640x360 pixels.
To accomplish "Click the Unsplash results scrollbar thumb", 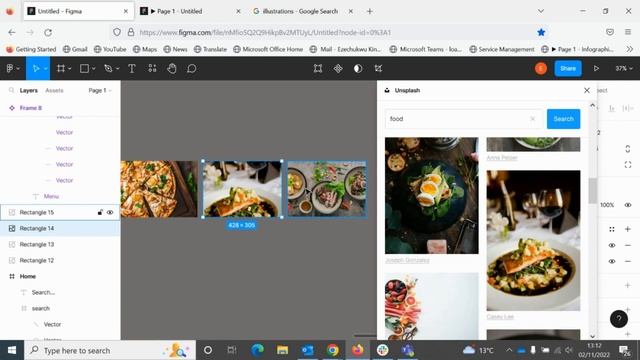I will [592, 190].
